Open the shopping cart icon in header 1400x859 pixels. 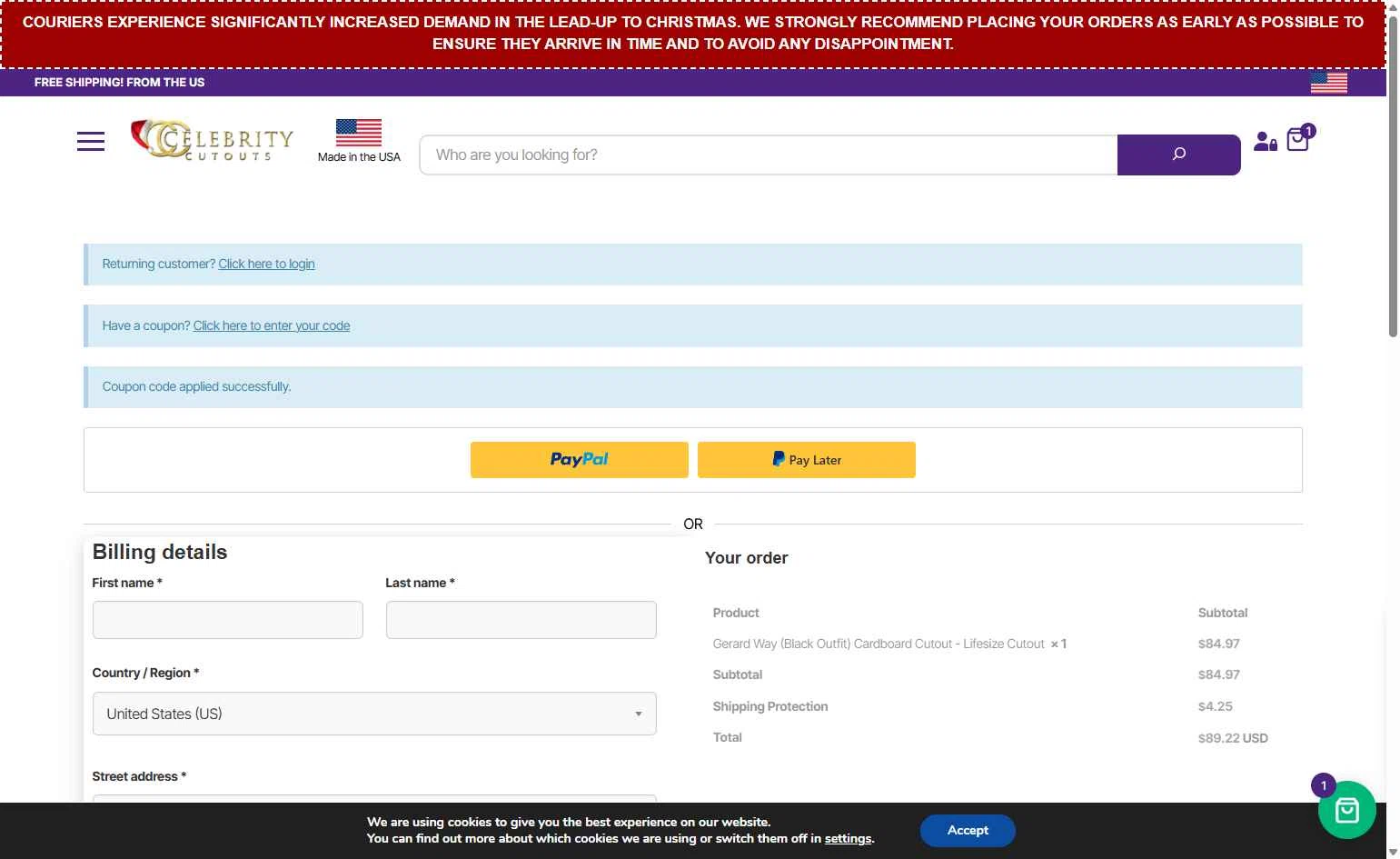click(x=1299, y=139)
